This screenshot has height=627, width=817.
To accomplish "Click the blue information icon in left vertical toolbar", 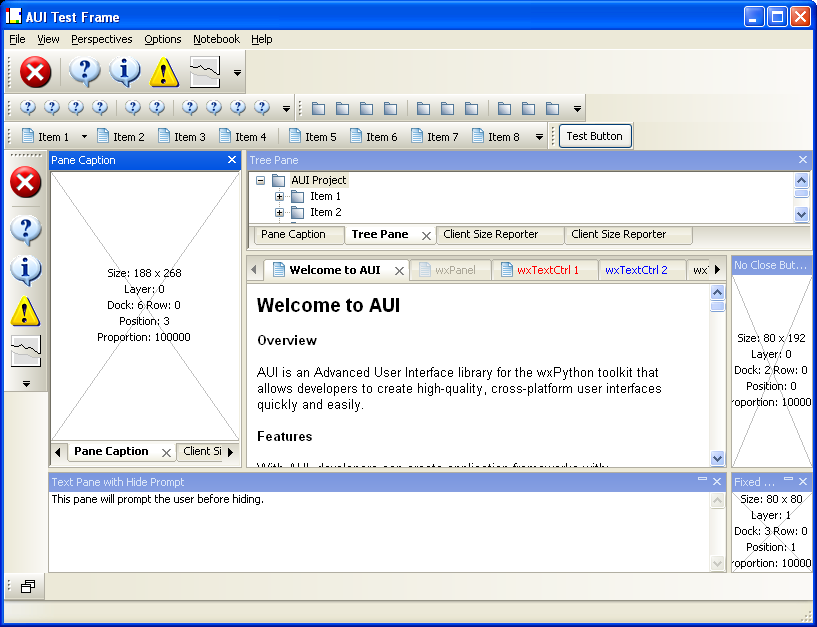I will click(x=25, y=271).
